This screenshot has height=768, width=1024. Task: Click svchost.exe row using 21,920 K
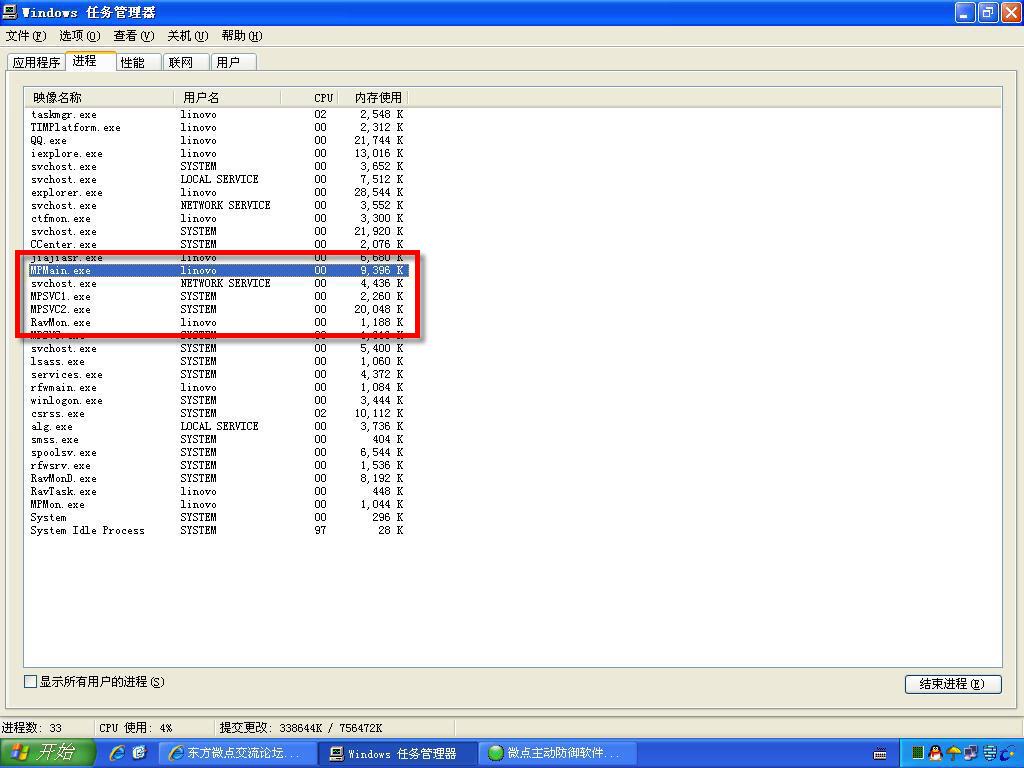click(x=217, y=232)
